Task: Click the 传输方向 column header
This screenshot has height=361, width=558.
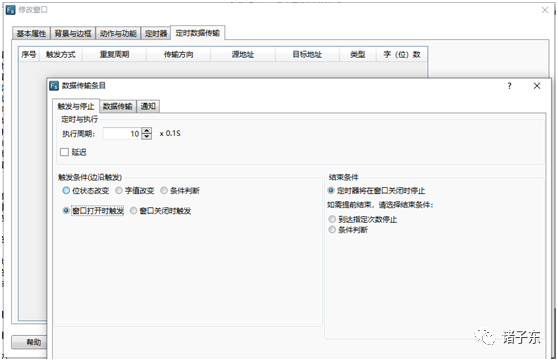Action: coord(178,54)
